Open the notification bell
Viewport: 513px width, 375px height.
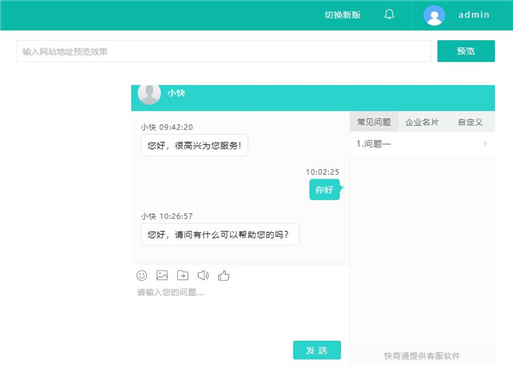pyautogui.click(x=389, y=14)
